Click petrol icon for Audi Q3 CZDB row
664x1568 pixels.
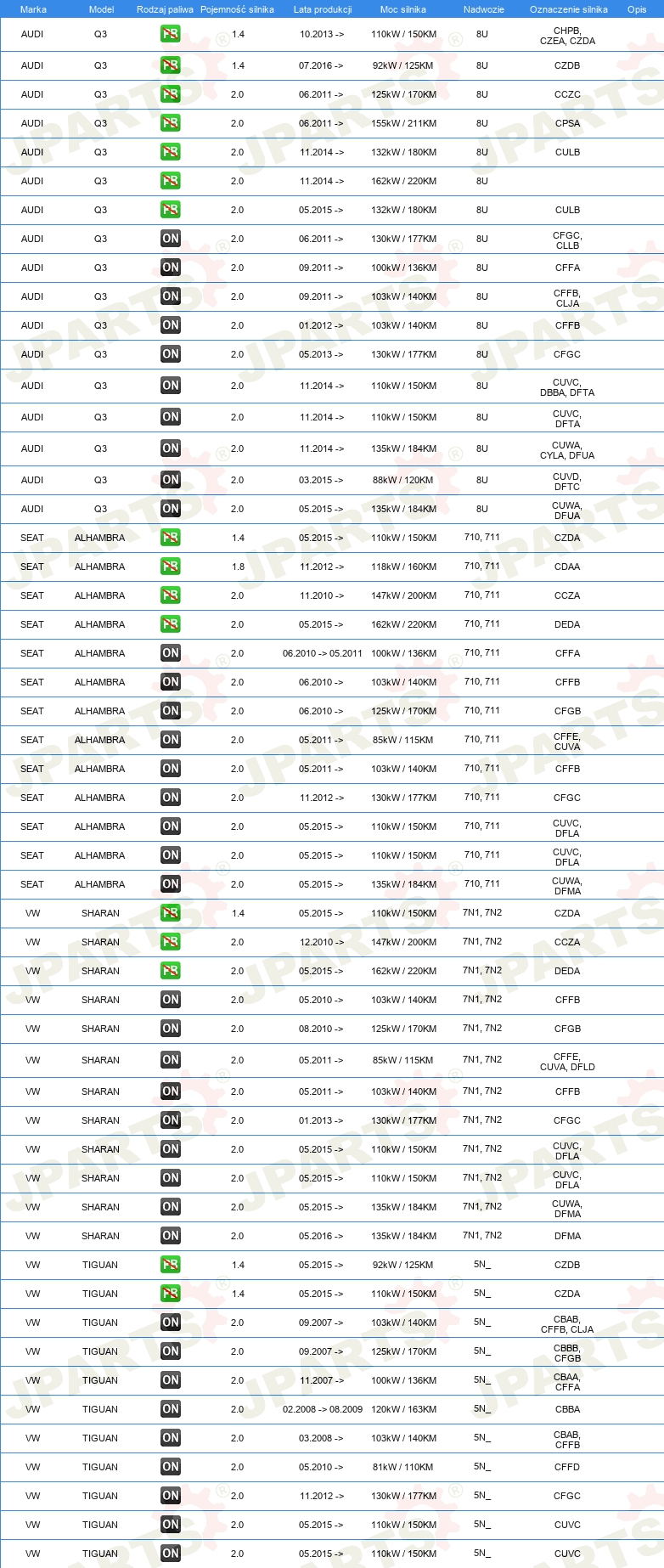pyautogui.click(x=171, y=65)
